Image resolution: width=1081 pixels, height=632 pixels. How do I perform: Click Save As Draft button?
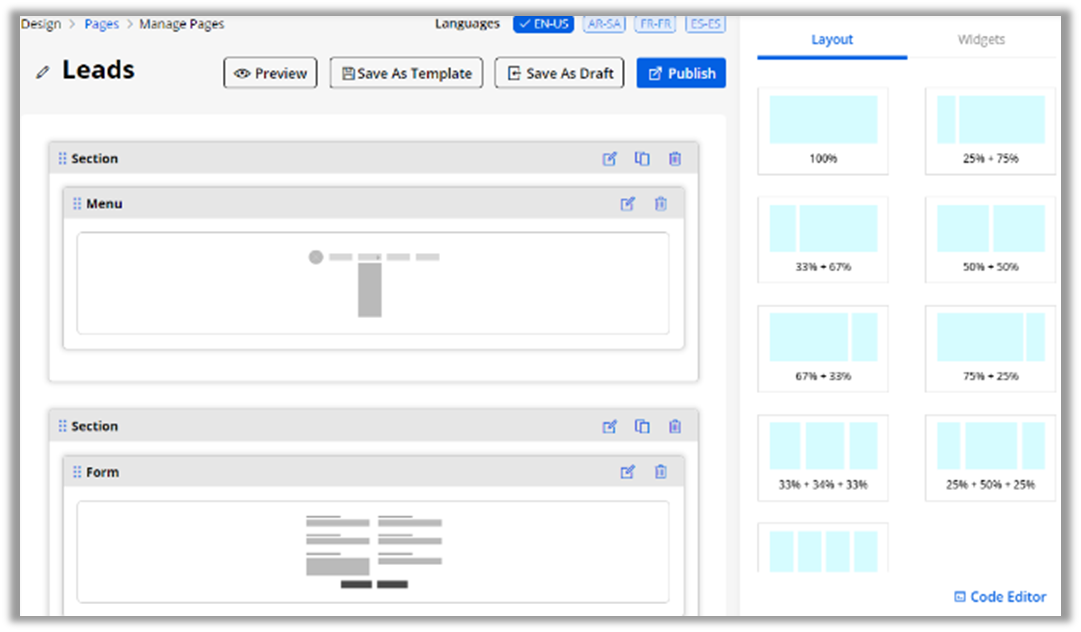559,73
